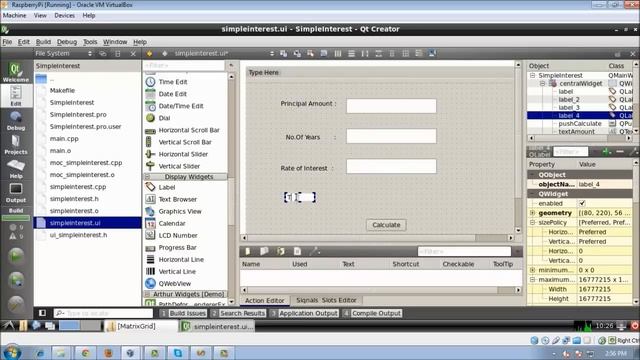This screenshot has height=360, width=640.
Task: Open the Welcome mode in Qt Creator
Action: (x=16, y=72)
